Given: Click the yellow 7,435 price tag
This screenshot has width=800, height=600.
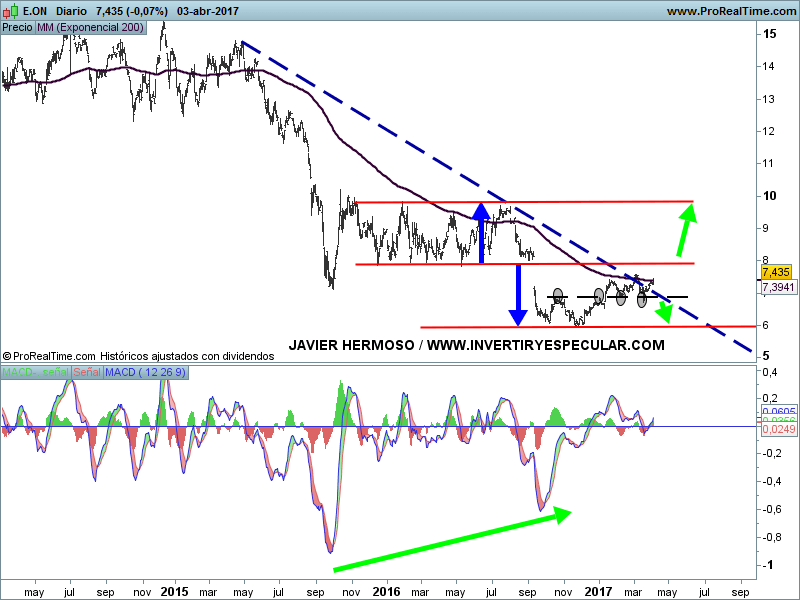Looking at the screenshot, I should (x=776, y=272).
